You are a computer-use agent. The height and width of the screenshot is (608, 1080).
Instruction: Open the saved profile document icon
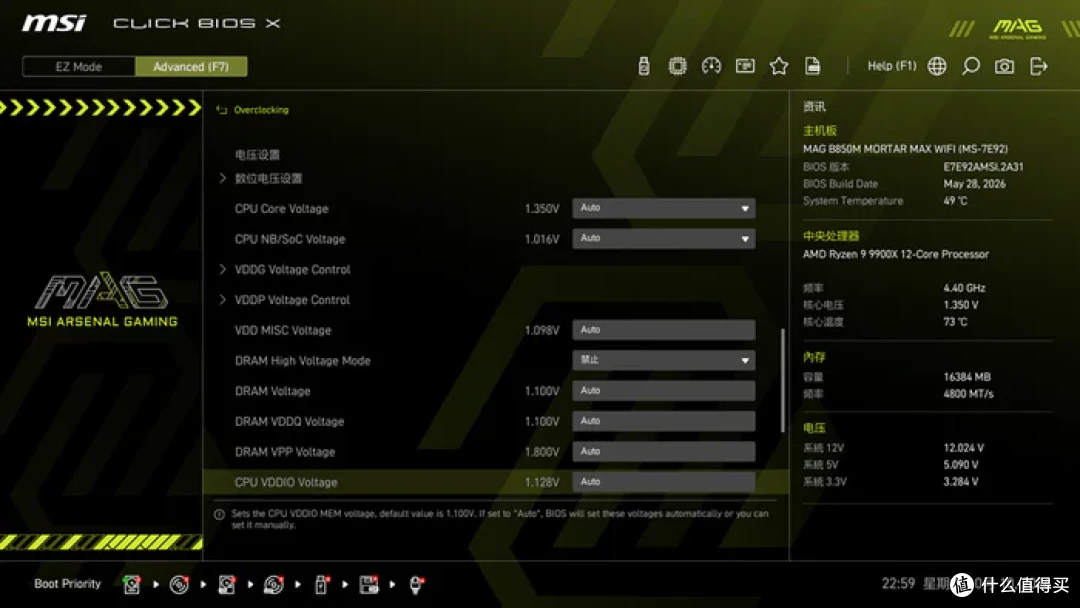click(x=812, y=66)
